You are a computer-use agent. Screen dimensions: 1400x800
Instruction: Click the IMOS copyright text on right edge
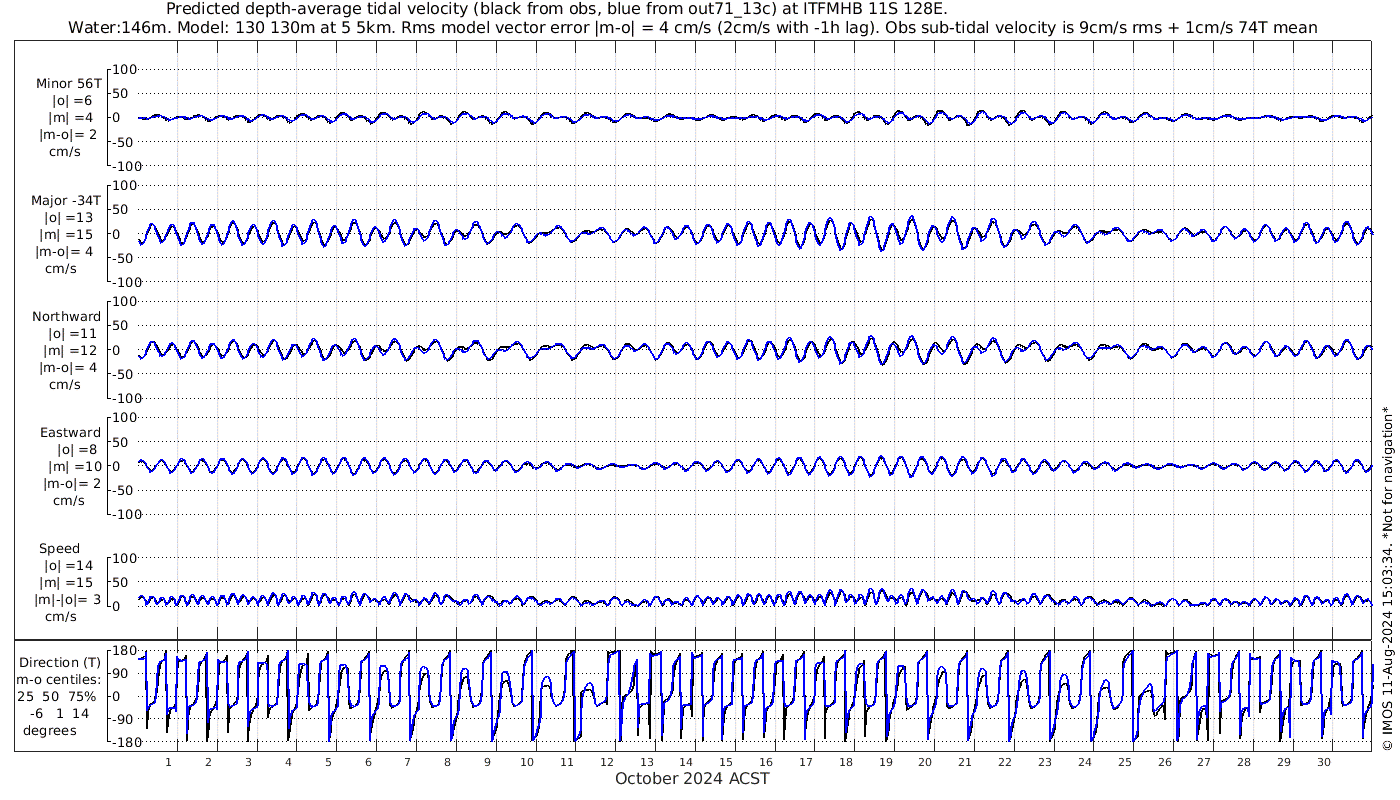pyautogui.click(x=1387, y=578)
